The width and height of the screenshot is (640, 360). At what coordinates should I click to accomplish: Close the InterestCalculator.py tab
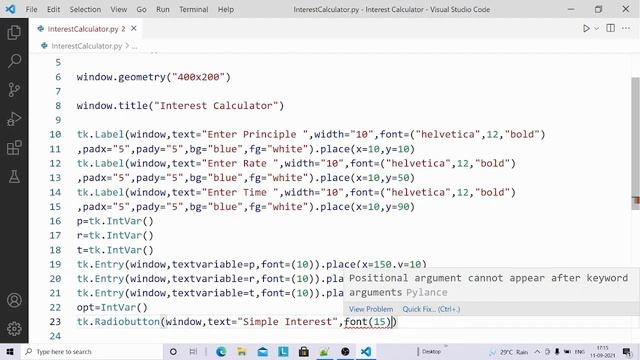(x=133, y=29)
